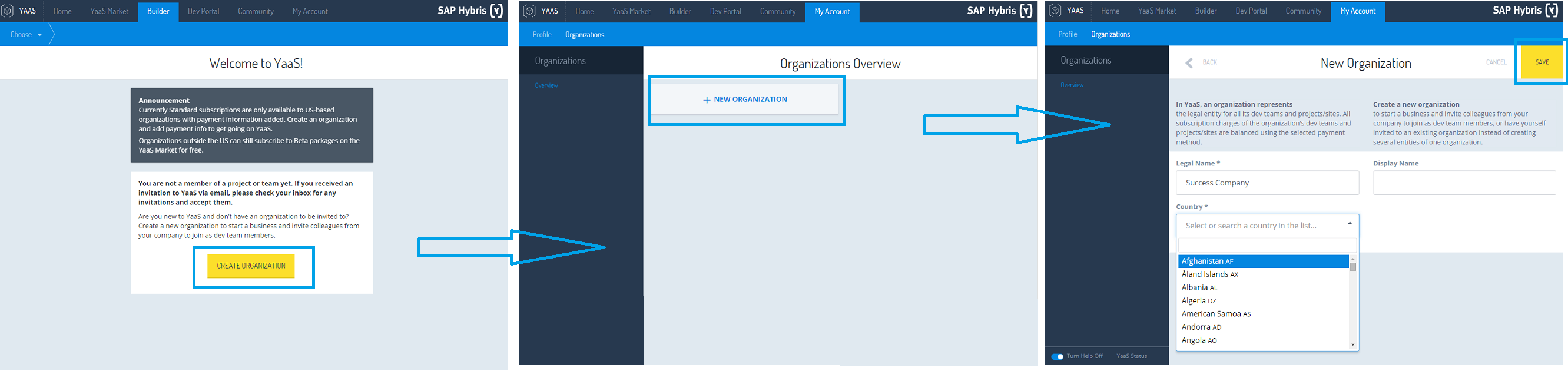The image size is (1568, 371).
Task: Select Andorra AD from country list
Action: (x=1263, y=328)
